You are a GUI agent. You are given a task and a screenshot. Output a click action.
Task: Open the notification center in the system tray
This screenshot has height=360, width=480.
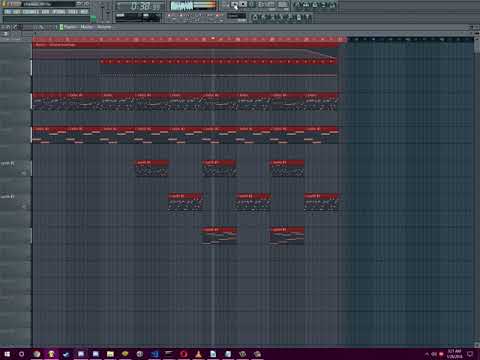click(x=470, y=354)
